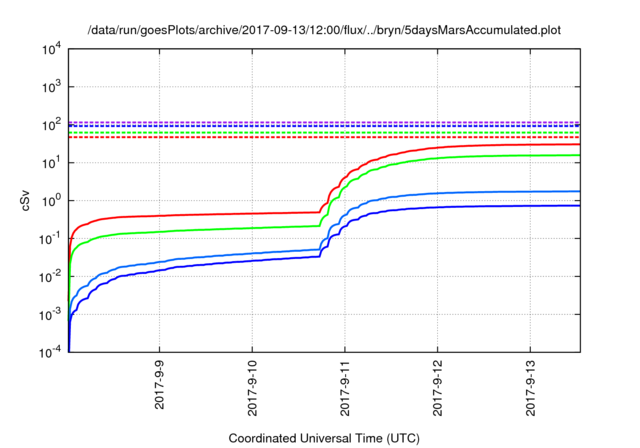The image size is (640, 448).
Task: Click the 10^-4 y-axis label
Action: coord(50,352)
